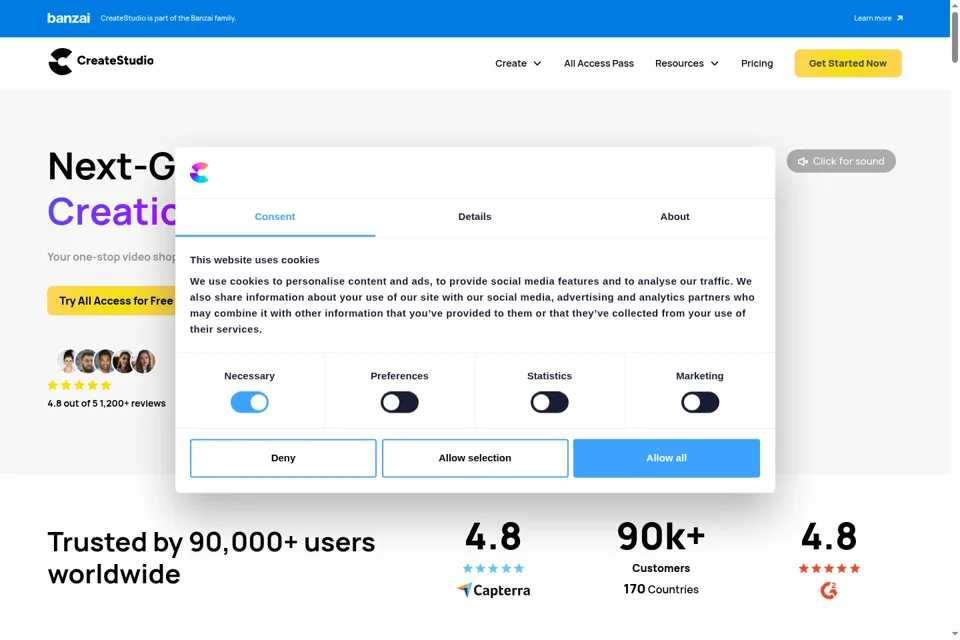
Task: Click the banzai logo in top banner
Action: click(x=69, y=18)
